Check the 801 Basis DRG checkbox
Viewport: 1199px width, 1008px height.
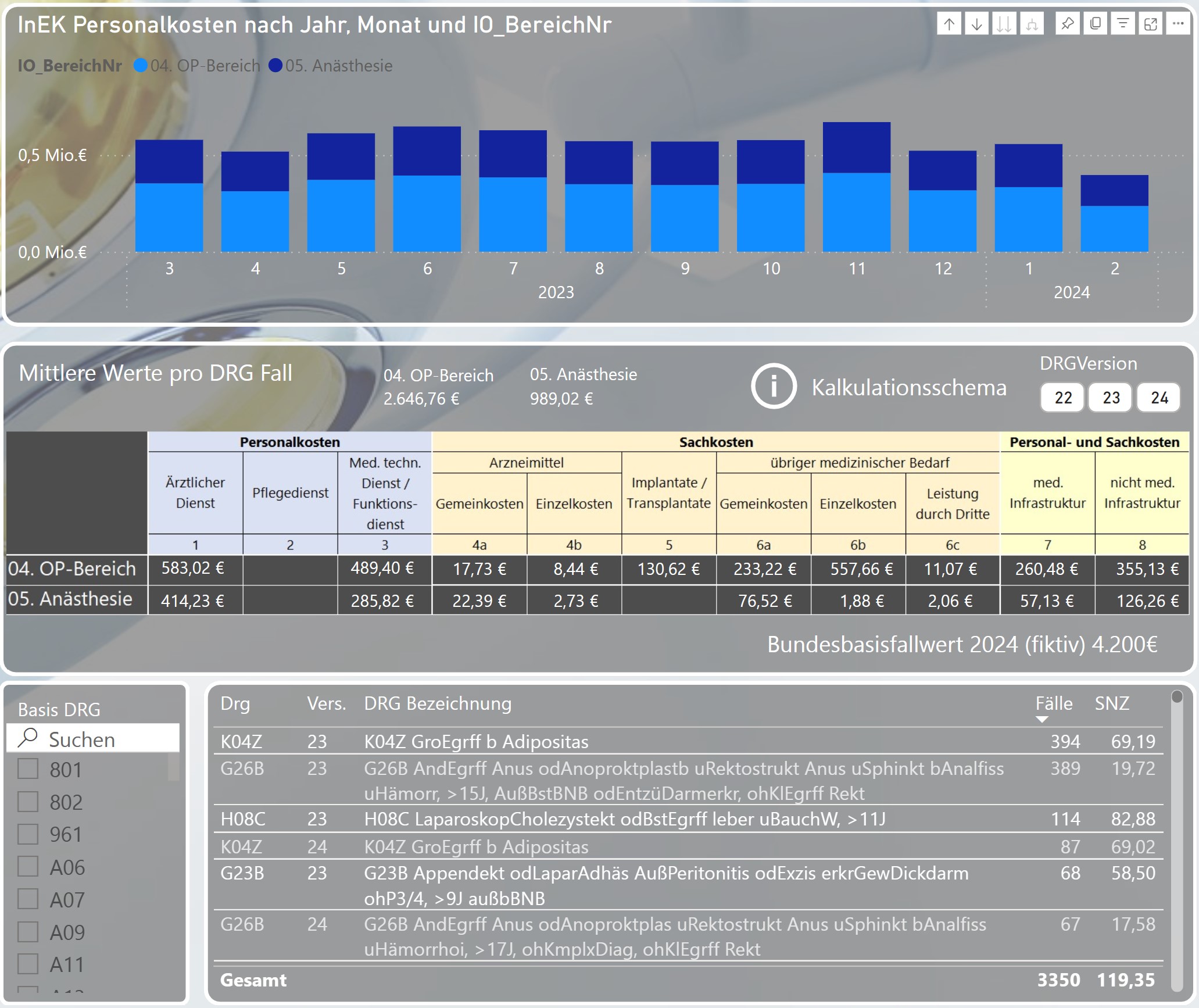pyautogui.click(x=28, y=768)
